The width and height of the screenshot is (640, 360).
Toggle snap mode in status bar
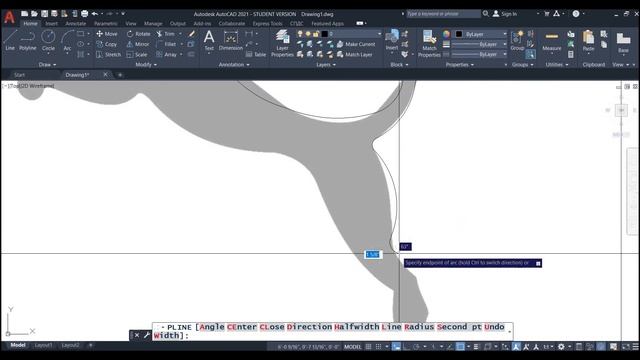point(378,347)
